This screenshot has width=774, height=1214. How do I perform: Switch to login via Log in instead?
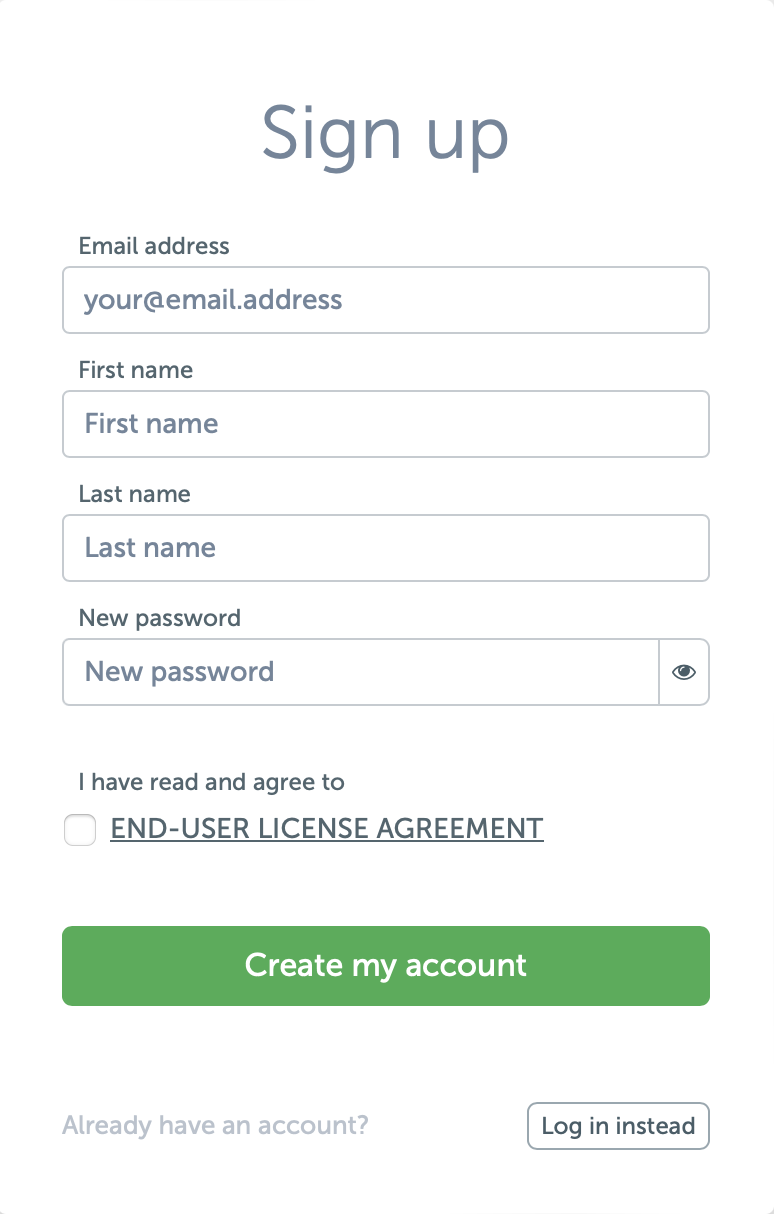point(618,1126)
